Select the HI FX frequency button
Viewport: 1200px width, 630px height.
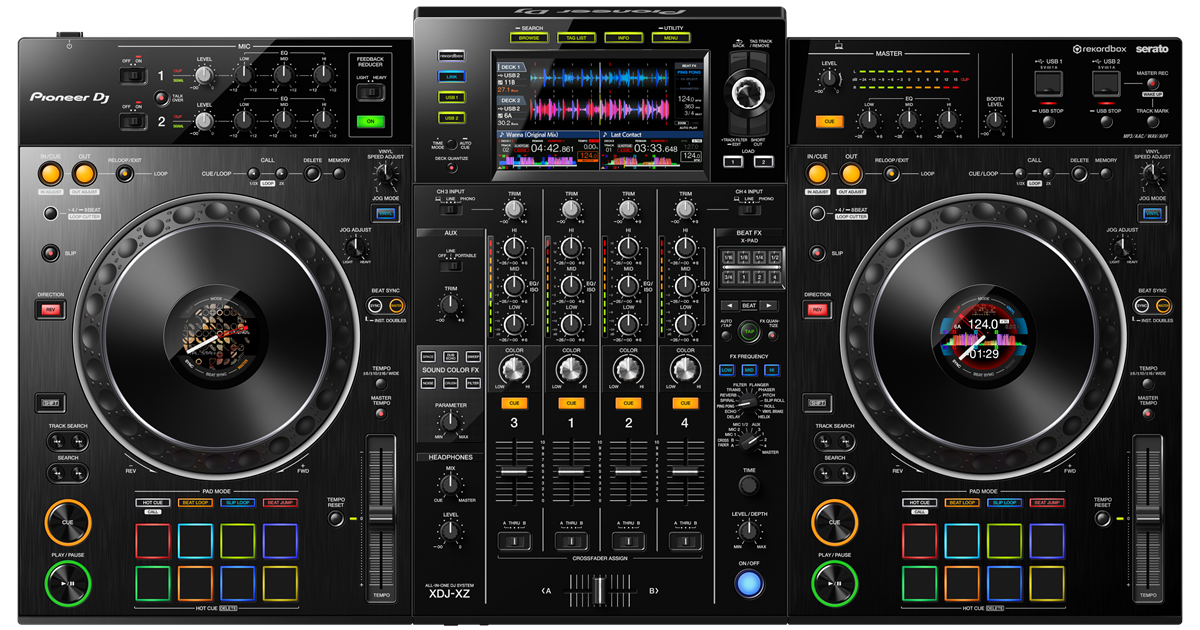coord(771,369)
